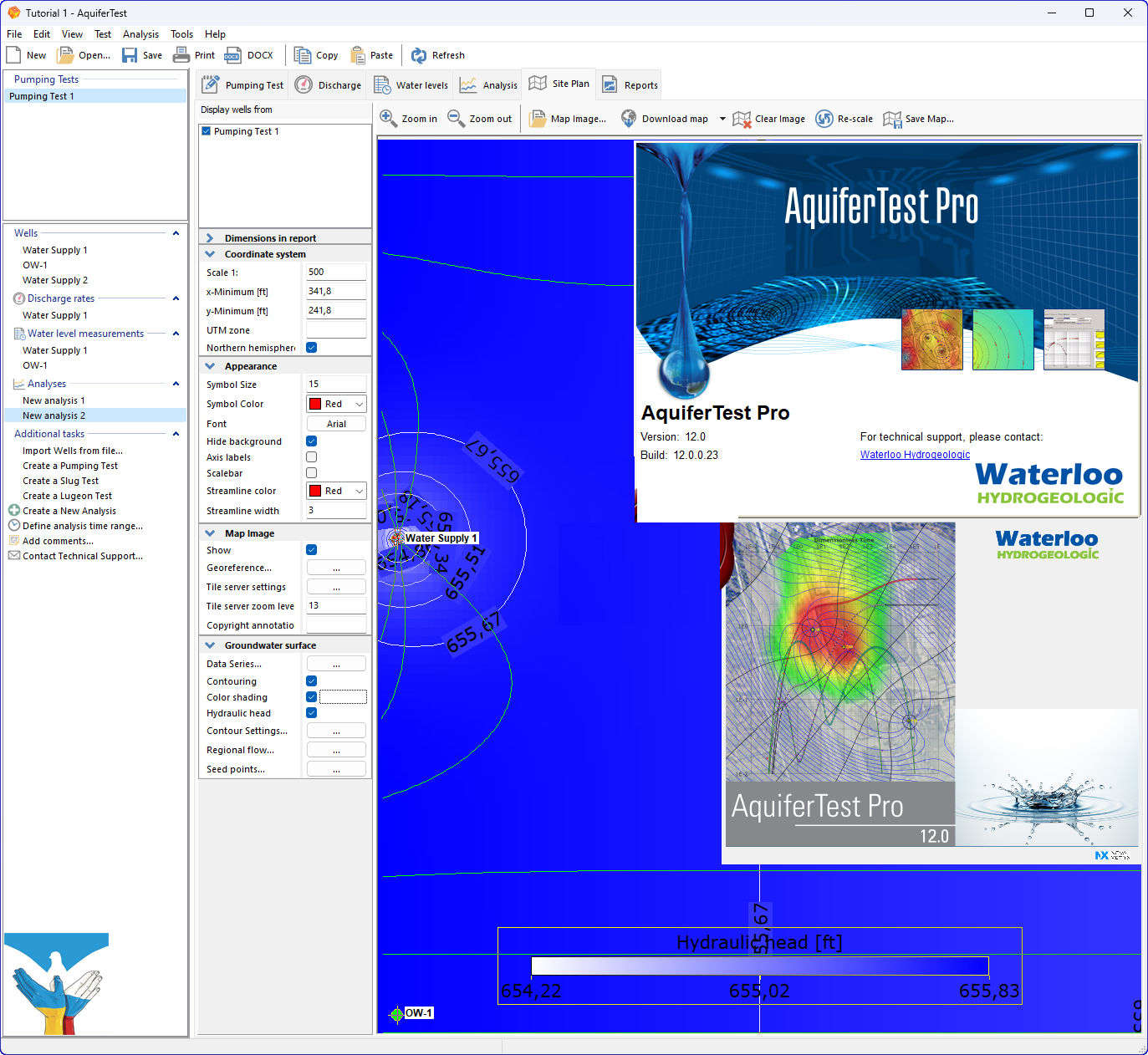Click the Zoom out magnifier icon

click(456, 118)
